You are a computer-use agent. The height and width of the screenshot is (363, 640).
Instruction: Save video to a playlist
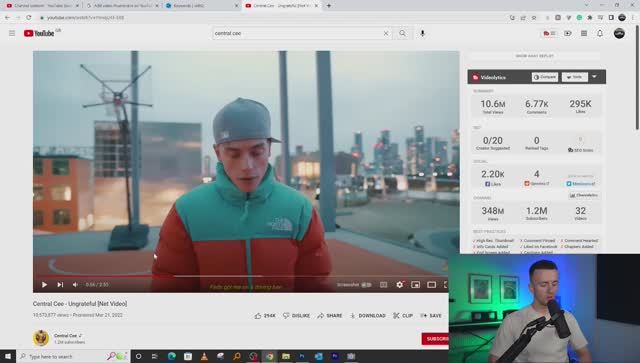pyautogui.click(x=431, y=316)
